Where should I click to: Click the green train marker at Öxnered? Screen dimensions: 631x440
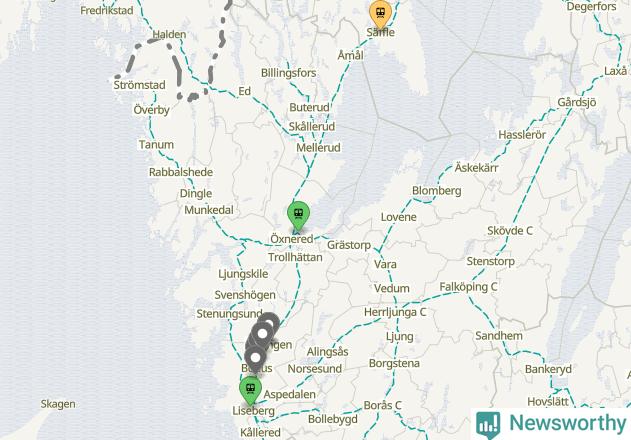(298, 214)
